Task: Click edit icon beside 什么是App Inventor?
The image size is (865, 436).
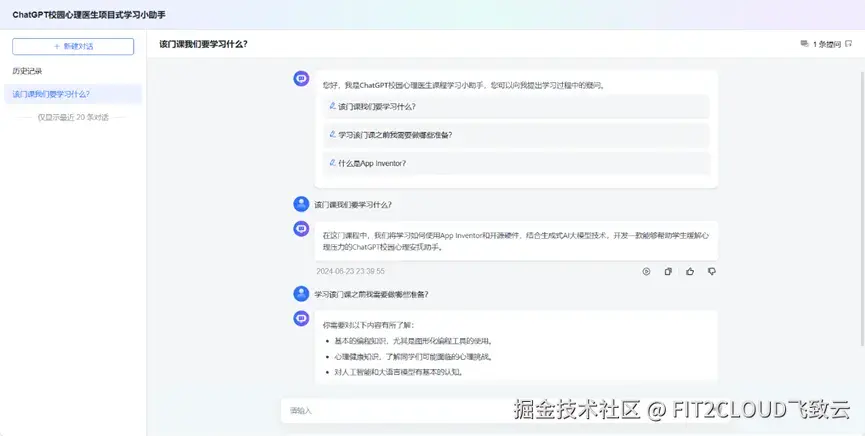Action: [333, 163]
